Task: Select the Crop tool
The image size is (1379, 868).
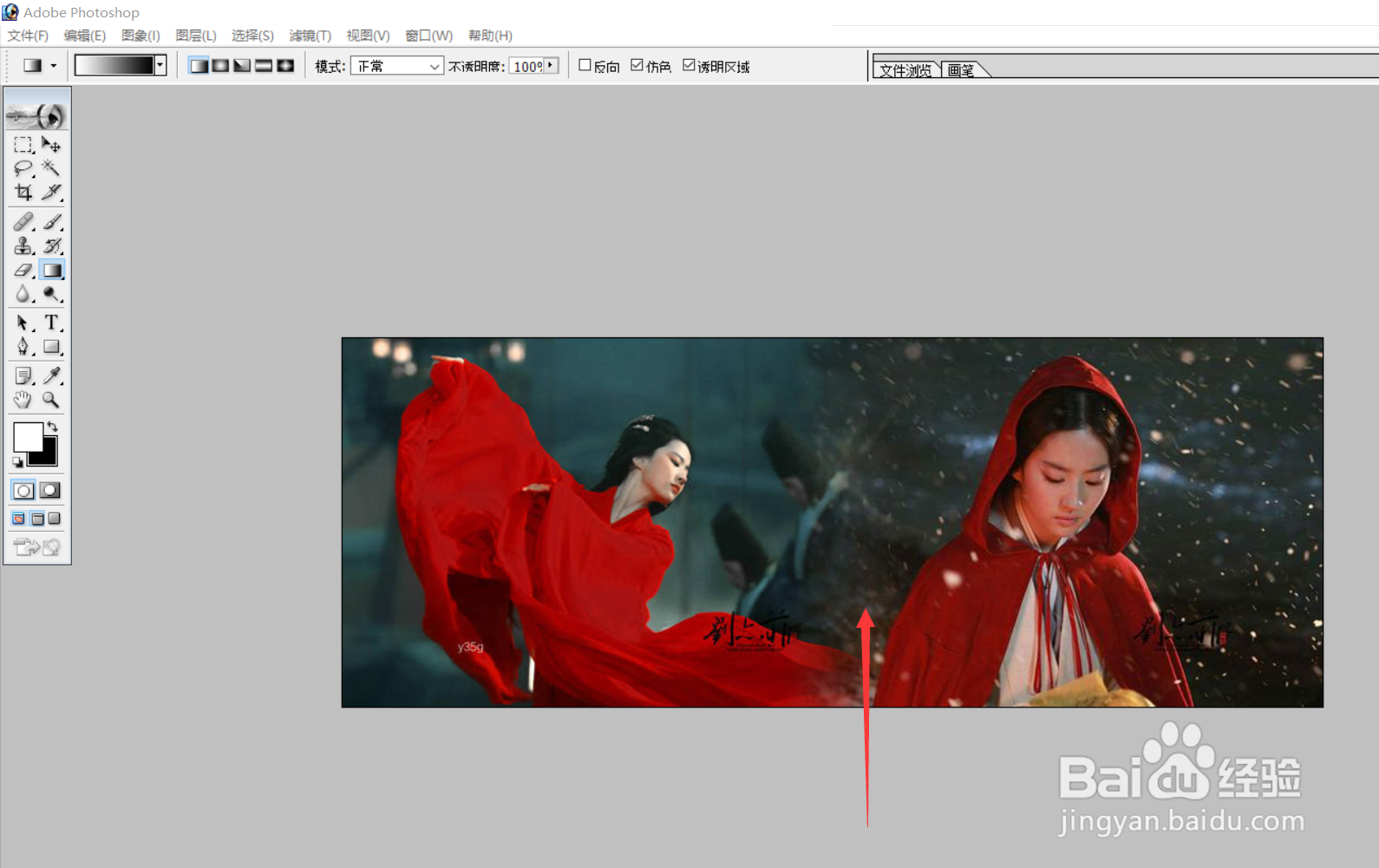Action: (23, 193)
